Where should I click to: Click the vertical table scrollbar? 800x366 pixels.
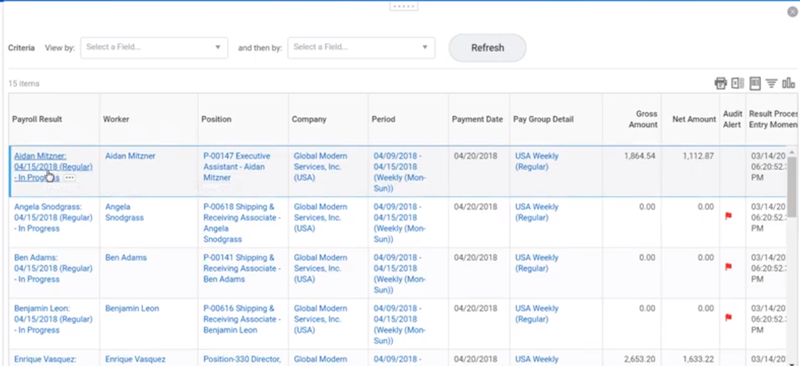click(x=792, y=186)
